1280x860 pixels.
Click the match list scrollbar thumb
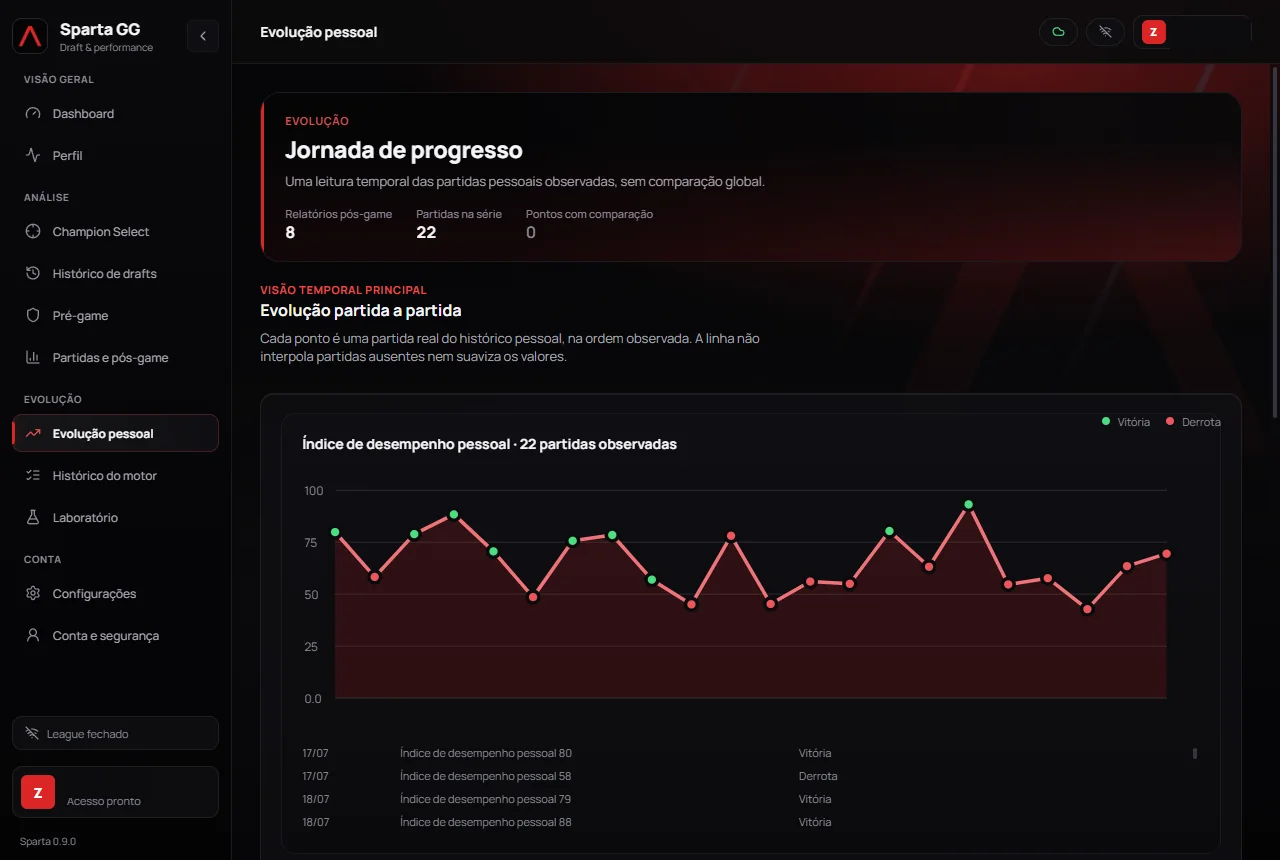1194,753
